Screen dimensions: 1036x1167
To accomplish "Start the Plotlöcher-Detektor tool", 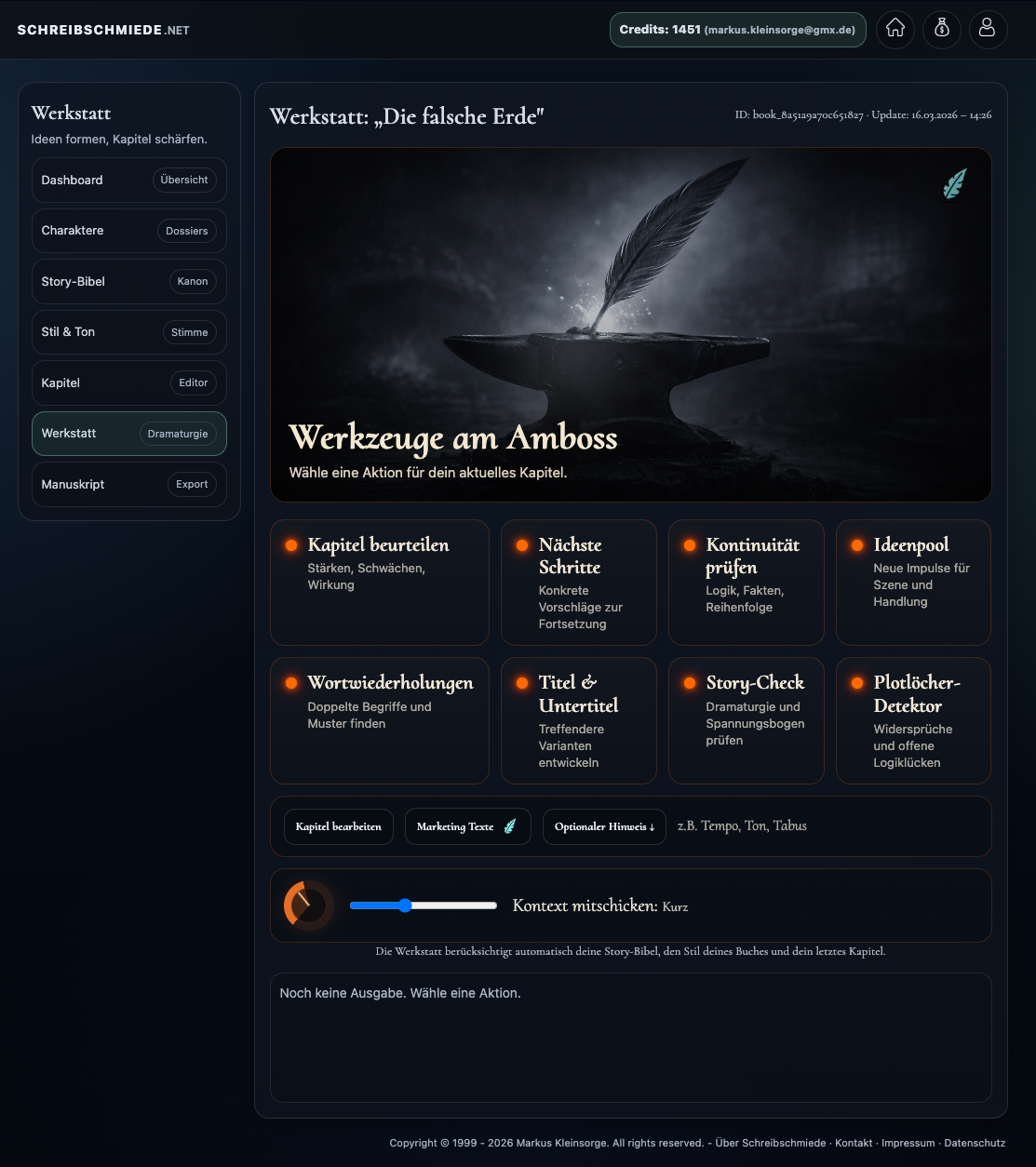I will click(912, 721).
